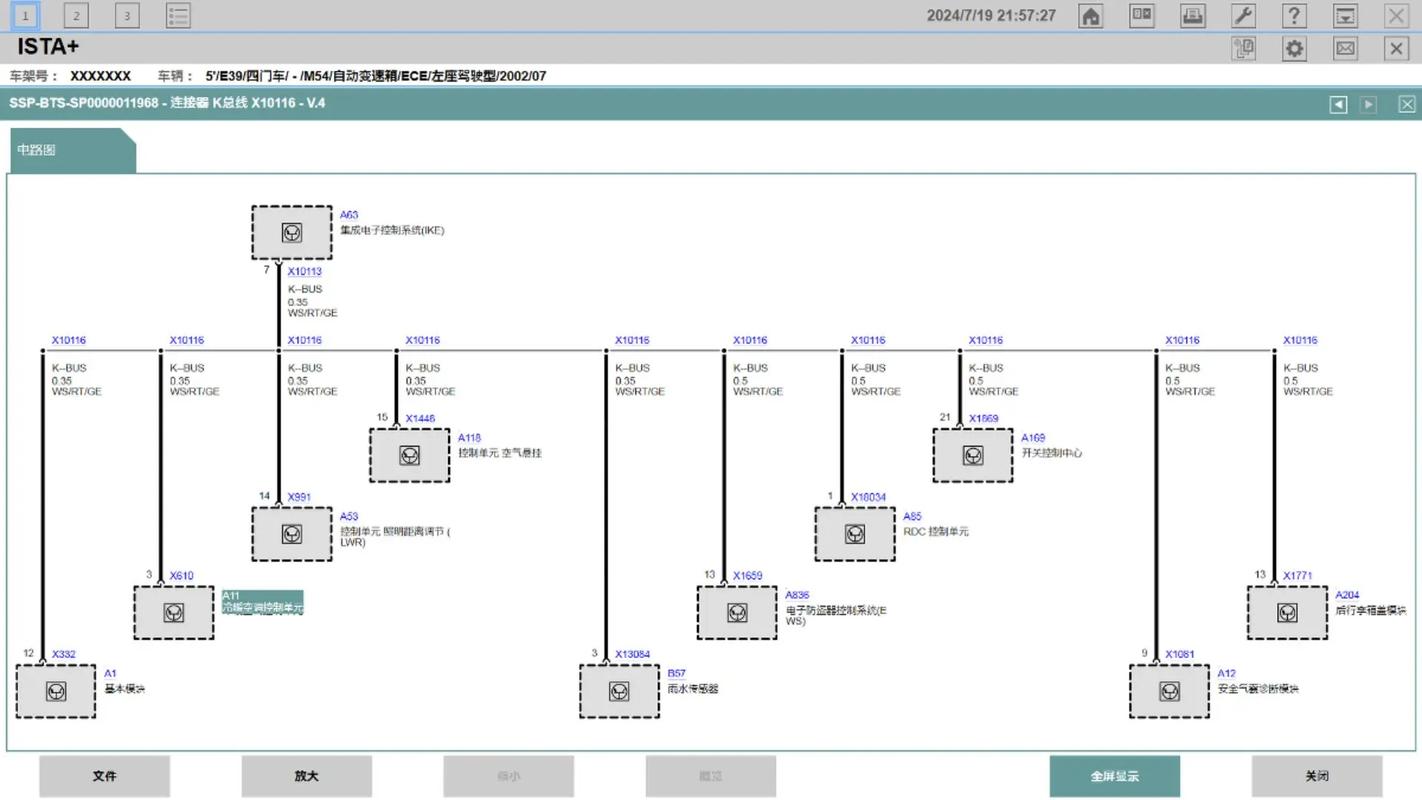Click the printer icon
This screenshot has width=1422, height=800.
point(1193,15)
